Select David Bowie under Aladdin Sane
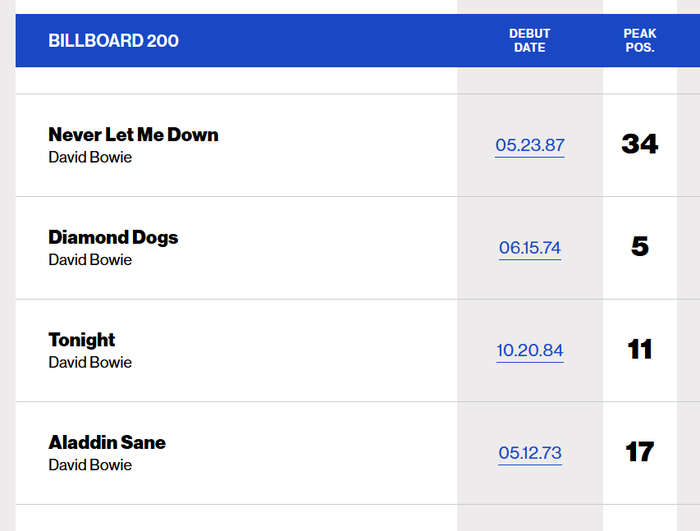700x531 pixels. (90, 465)
